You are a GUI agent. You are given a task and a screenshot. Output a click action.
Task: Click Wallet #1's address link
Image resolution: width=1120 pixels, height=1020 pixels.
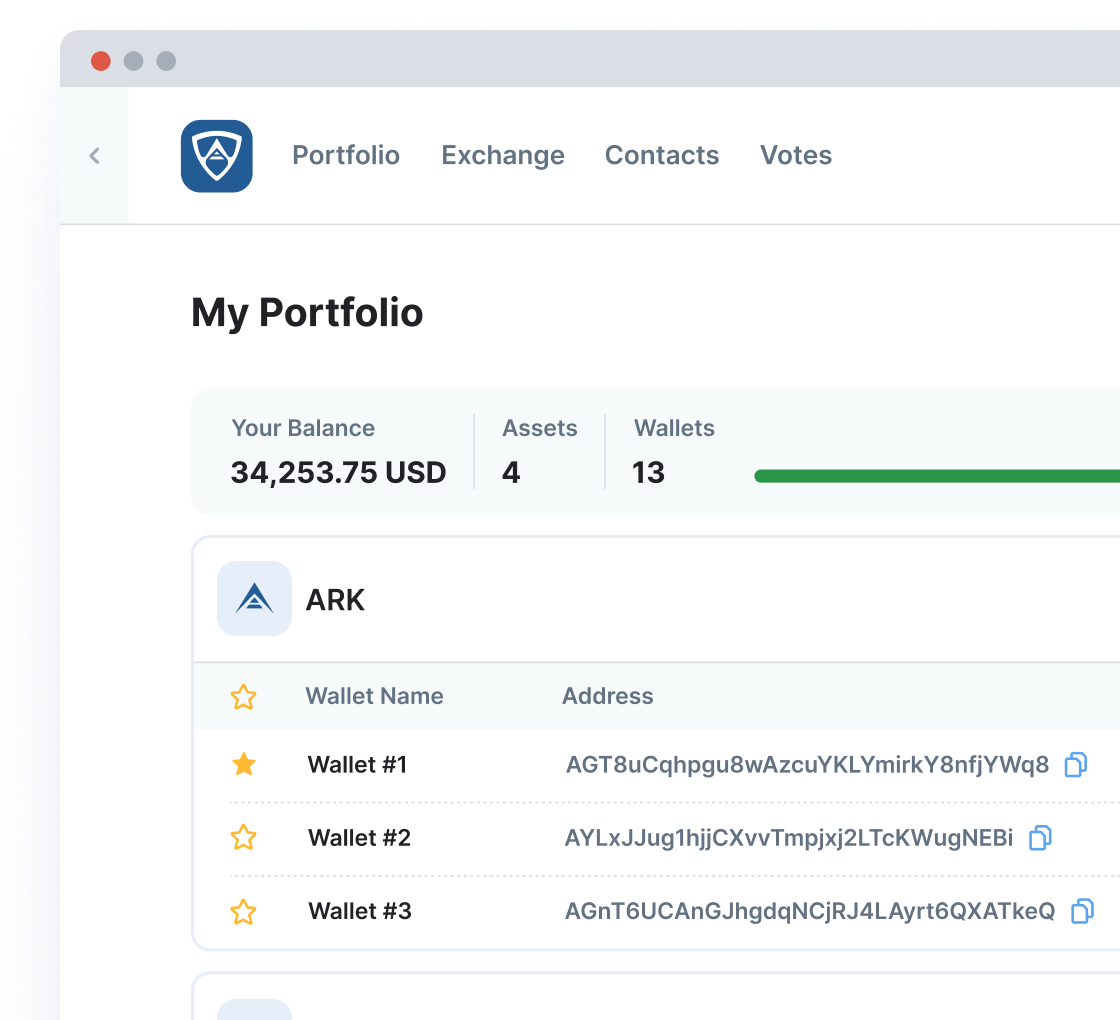(x=805, y=764)
